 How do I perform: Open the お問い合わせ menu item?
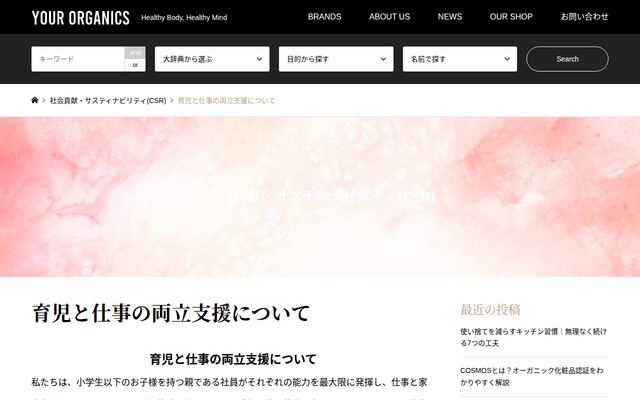click(x=584, y=17)
